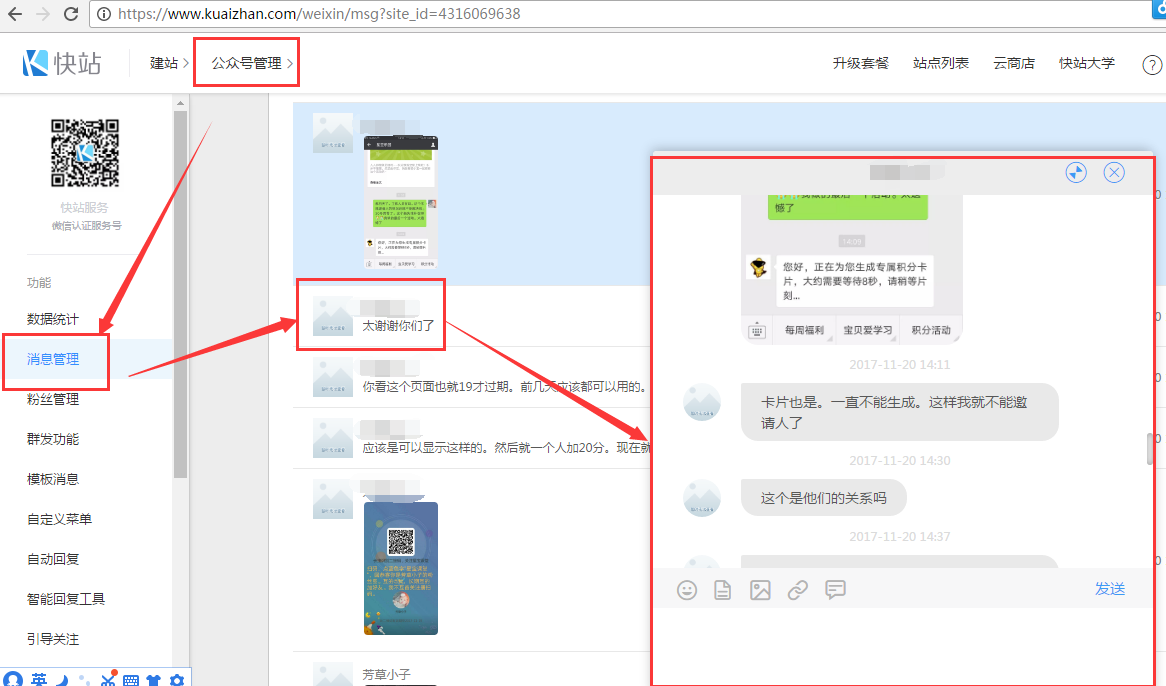Screen dimensions: 1166x686
Task: Click the round pin icon in chat header
Action: pos(1076,172)
